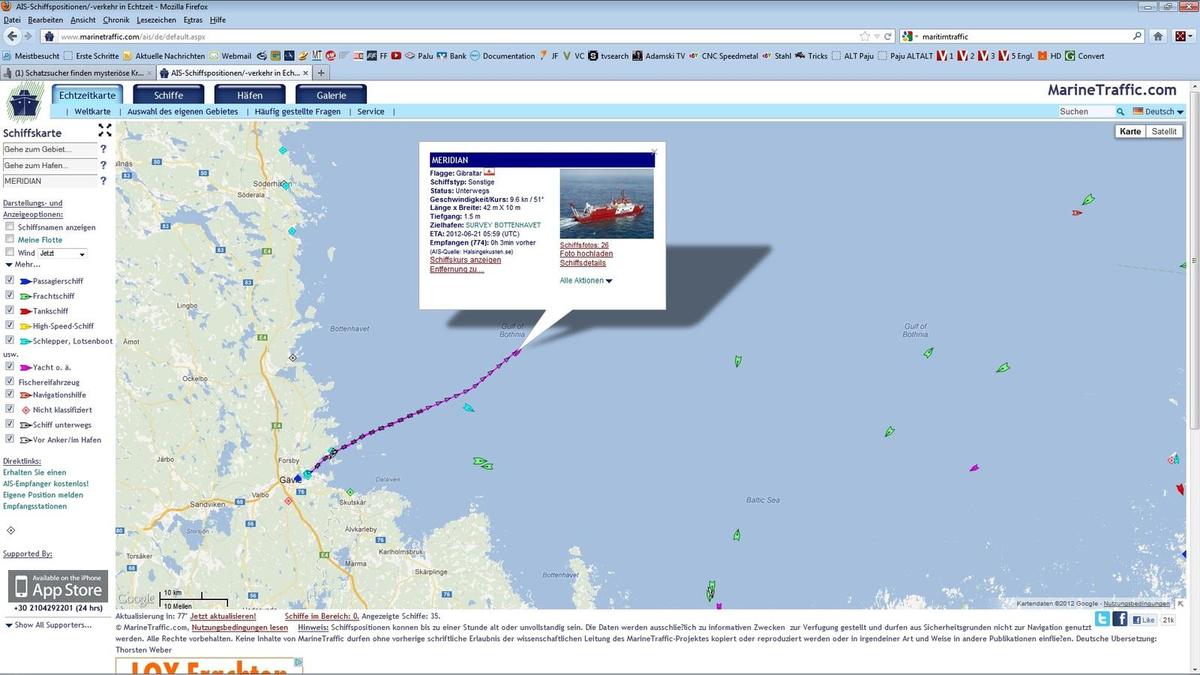Viewport: 1200px width, 675px height.
Task: Open the Deutsch language dropdown
Action: click(x=1159, y=112)
